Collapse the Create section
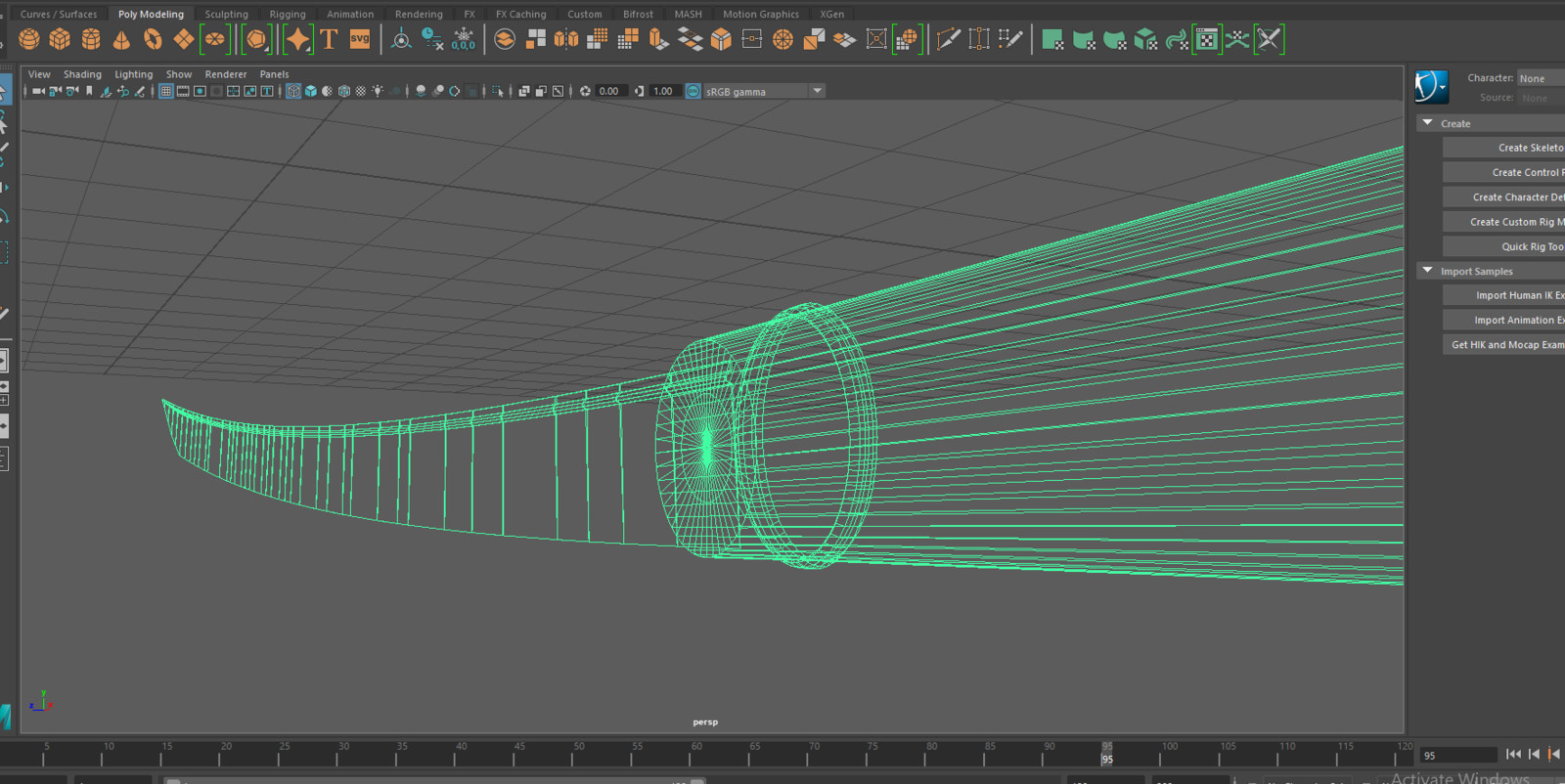Image resolution: width=1565 pixels, height=784 pixels. point(1428,123)
